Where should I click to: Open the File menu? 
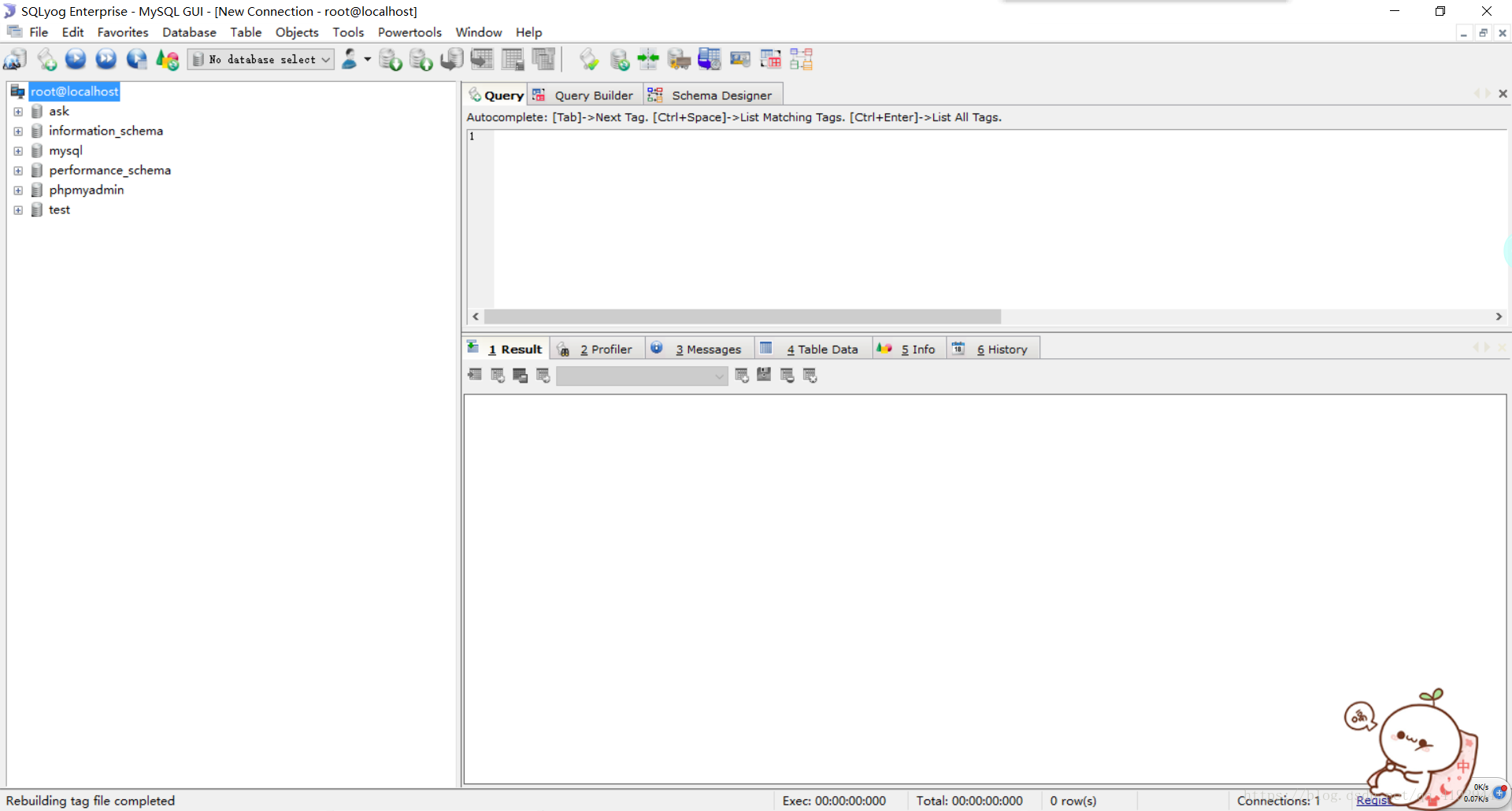39,32
